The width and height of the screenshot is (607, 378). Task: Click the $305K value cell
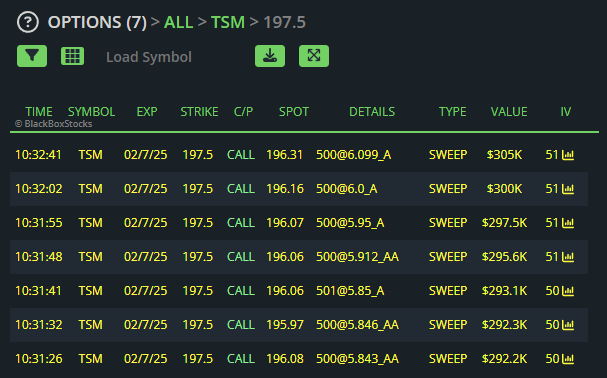tap(504, 155)
